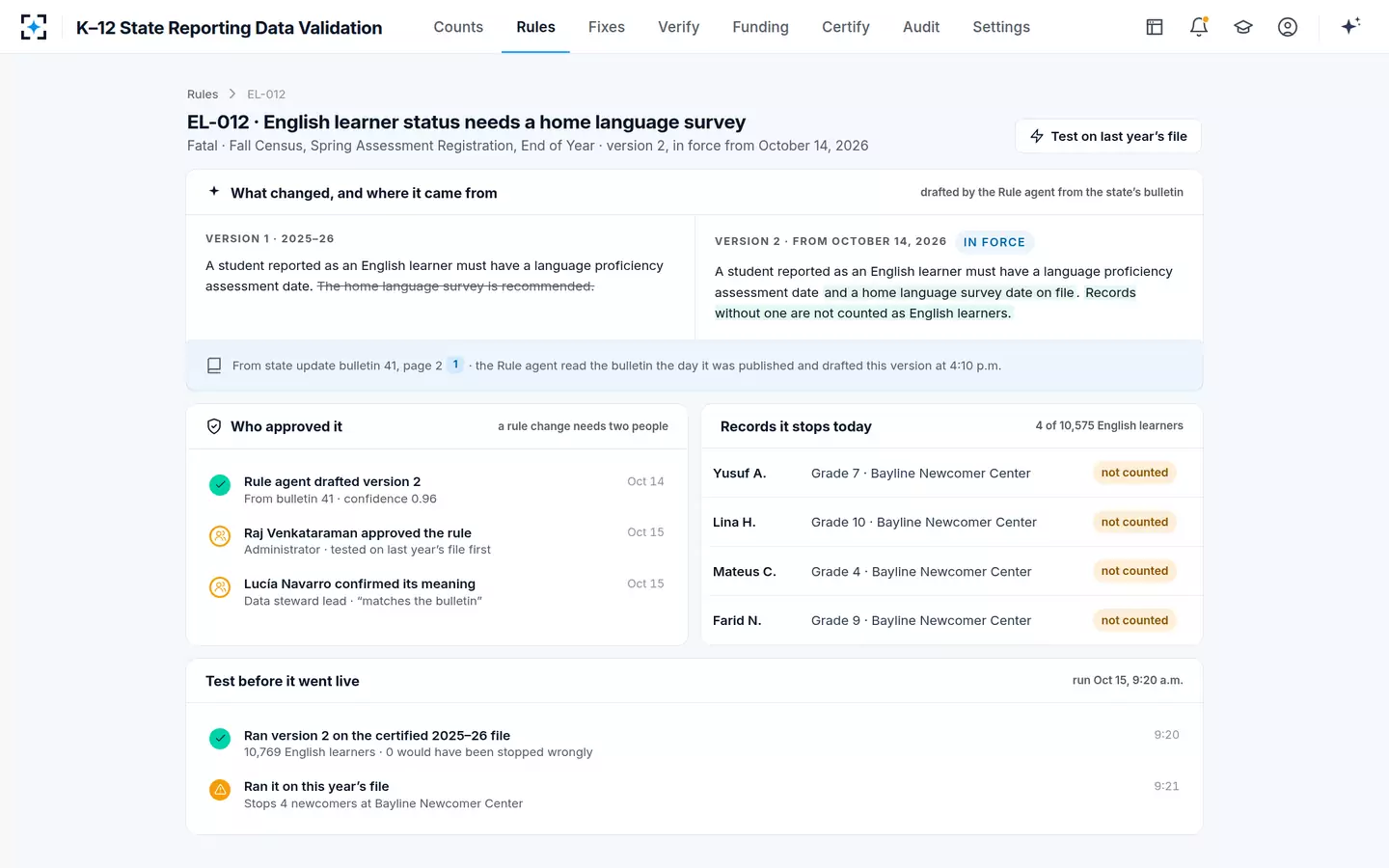Click 'Ran it on this year's file' entry
The image size is (1389, 868).
(x=694, y=794)
